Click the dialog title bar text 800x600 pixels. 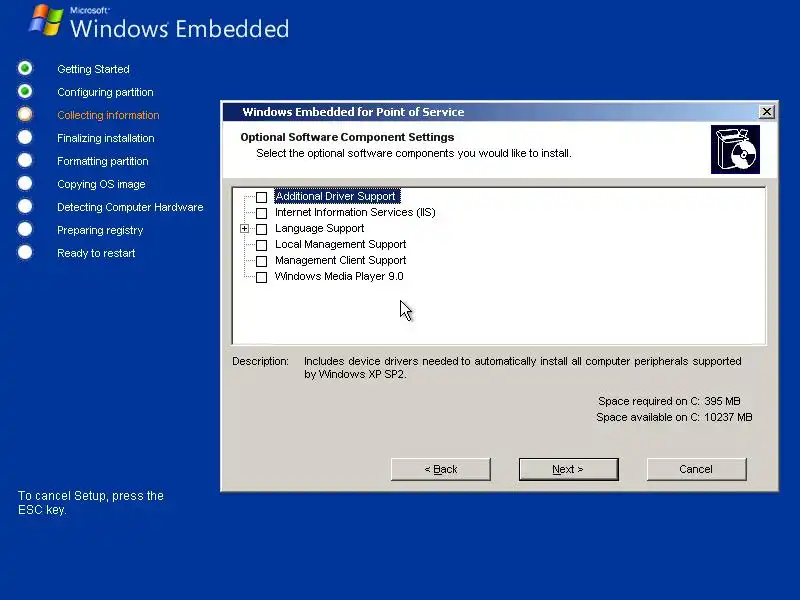[353, 112]
